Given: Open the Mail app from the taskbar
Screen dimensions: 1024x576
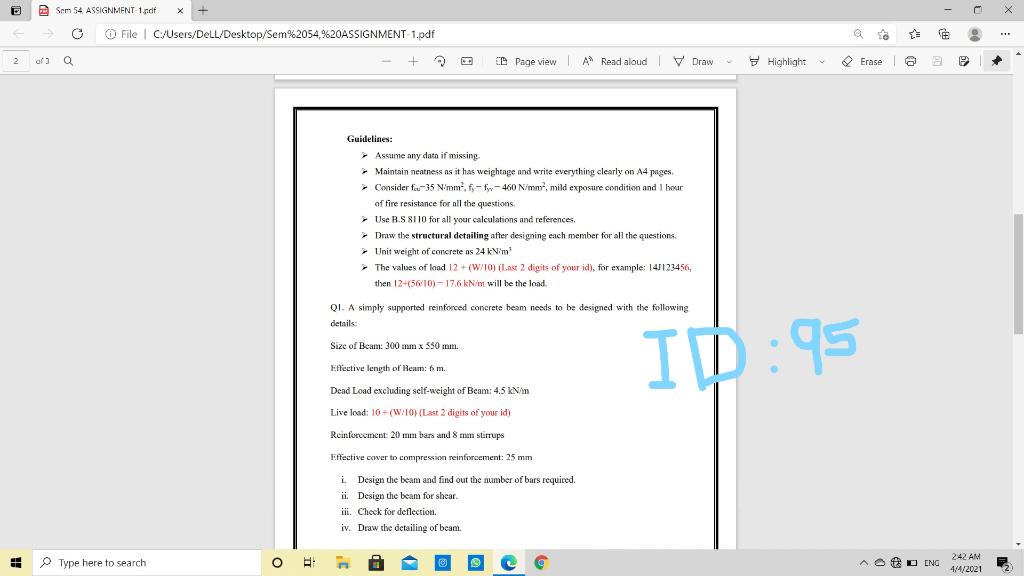Looking at the screenshot, I should [x=409, y=562].
